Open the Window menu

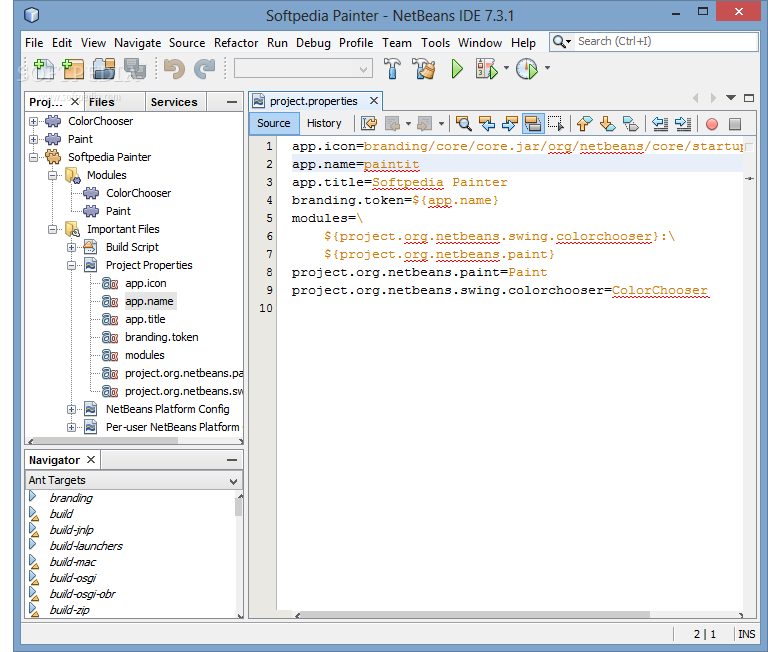480,43
